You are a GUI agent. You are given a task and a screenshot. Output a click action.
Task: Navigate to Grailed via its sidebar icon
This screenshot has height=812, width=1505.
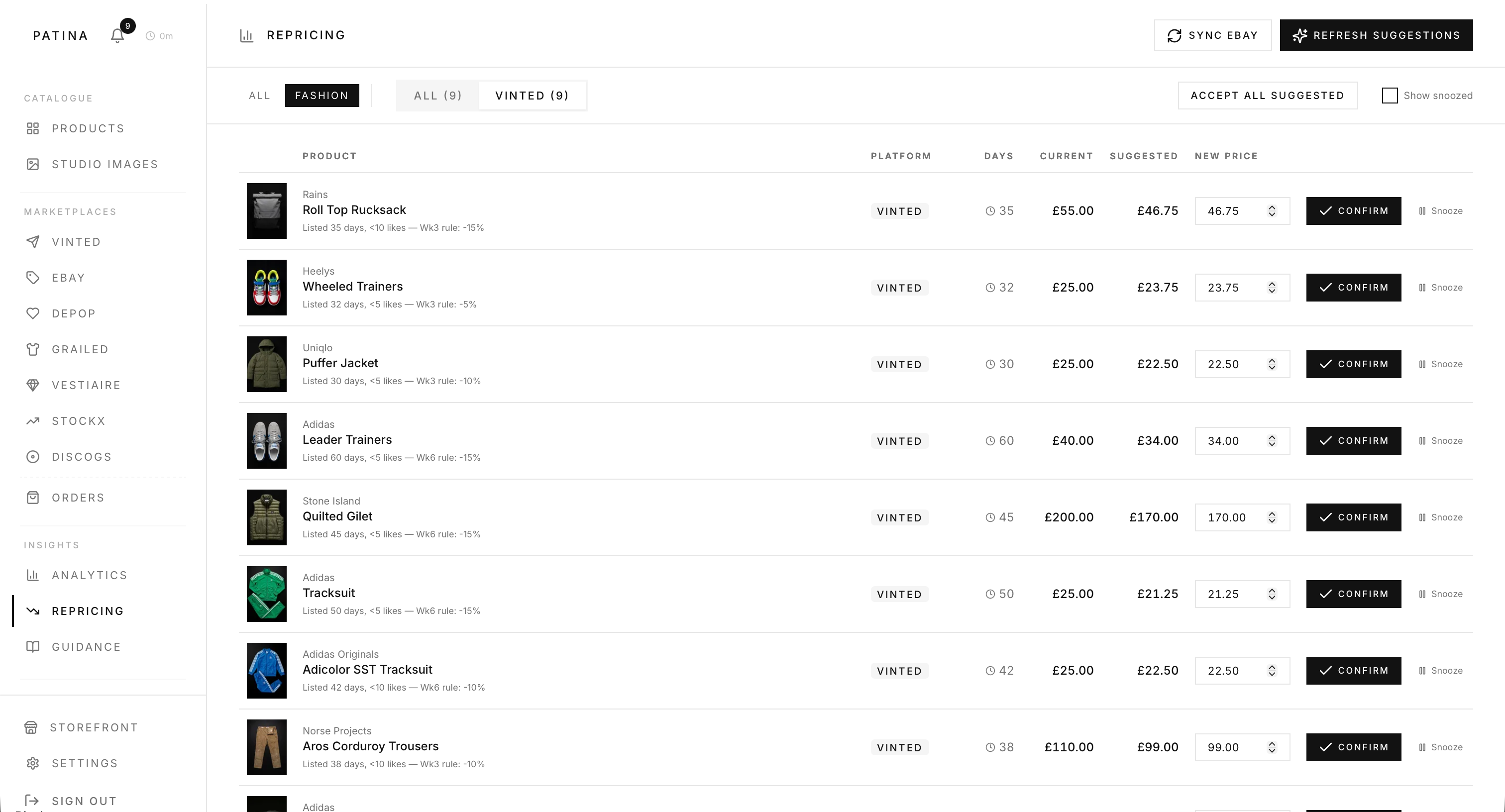pyautogui.click(x=33, y=349)
